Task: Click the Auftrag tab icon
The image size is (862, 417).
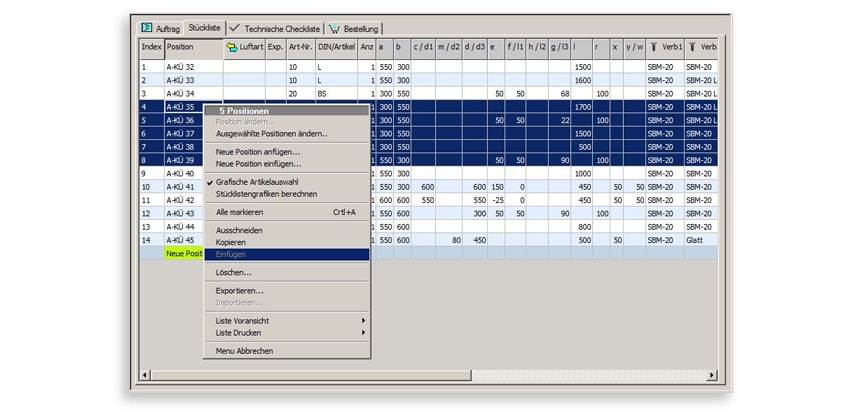Action: click(146, 28)
